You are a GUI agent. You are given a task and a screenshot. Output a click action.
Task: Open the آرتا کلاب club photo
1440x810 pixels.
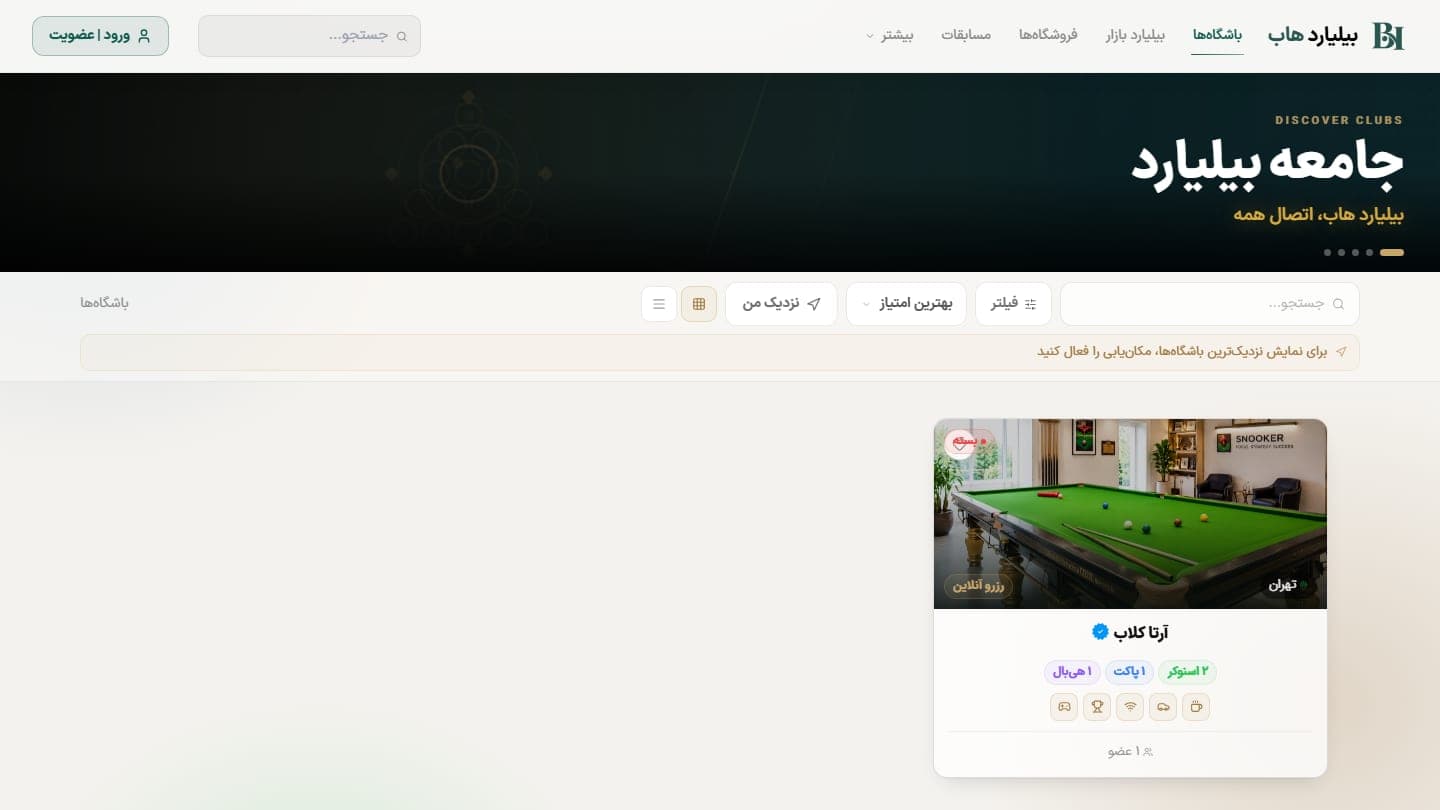[x=1130, y=514]
